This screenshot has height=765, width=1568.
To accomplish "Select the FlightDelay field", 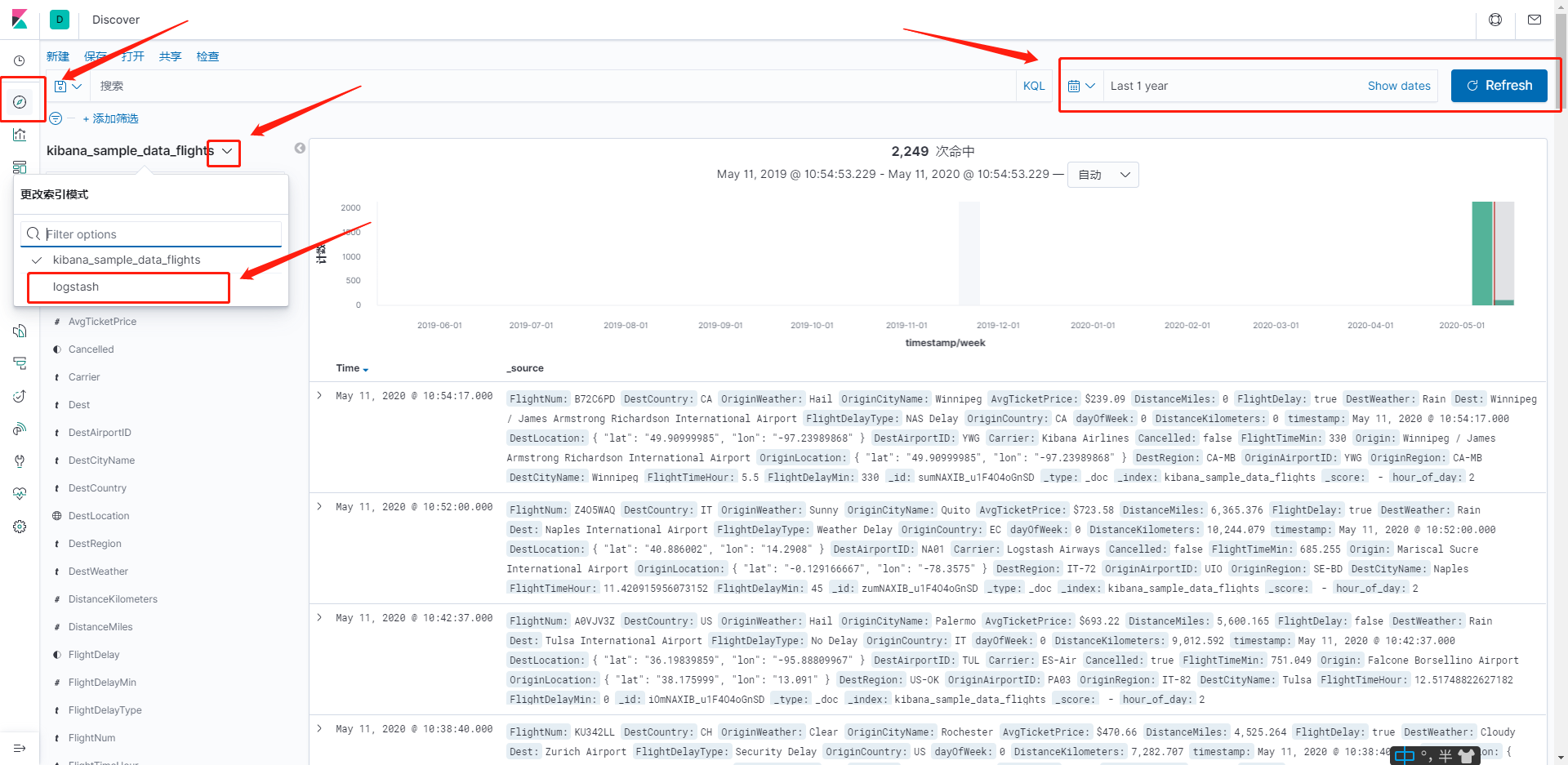I will click(x=94, y=655).
